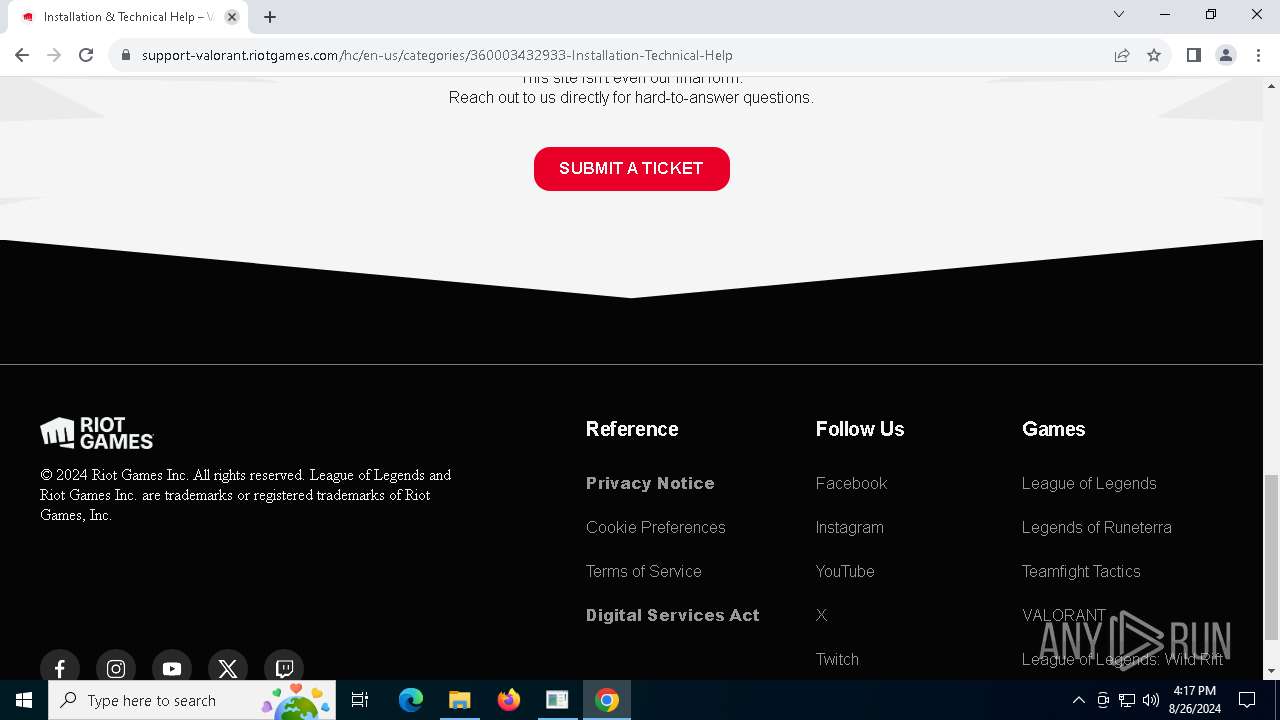The width and height of the screenshot is (1280, 720).
Task: Follow the Facebook text link
Action: tap(851, 483)
